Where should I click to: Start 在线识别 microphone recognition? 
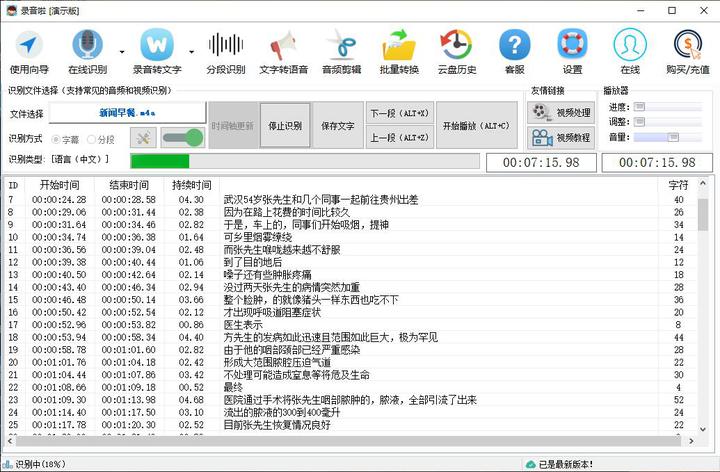click(87, 52)
